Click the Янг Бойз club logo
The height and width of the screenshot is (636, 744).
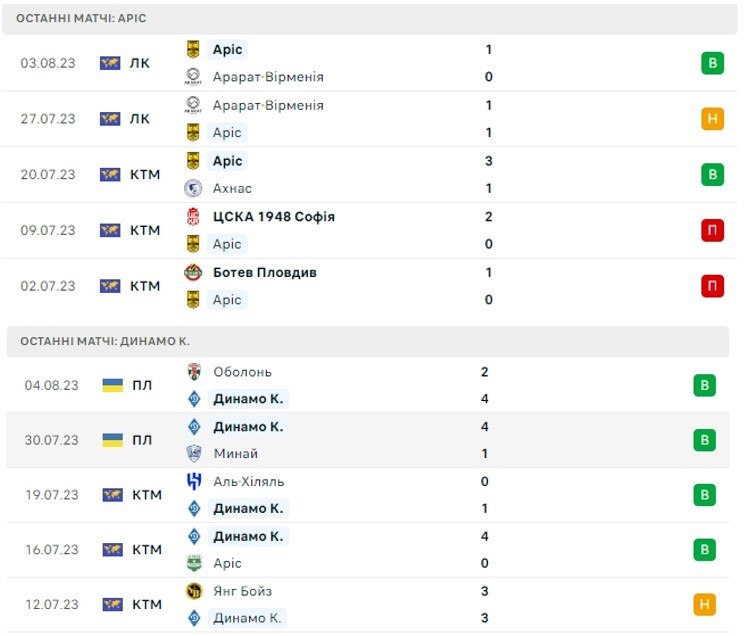pos(194,591)
